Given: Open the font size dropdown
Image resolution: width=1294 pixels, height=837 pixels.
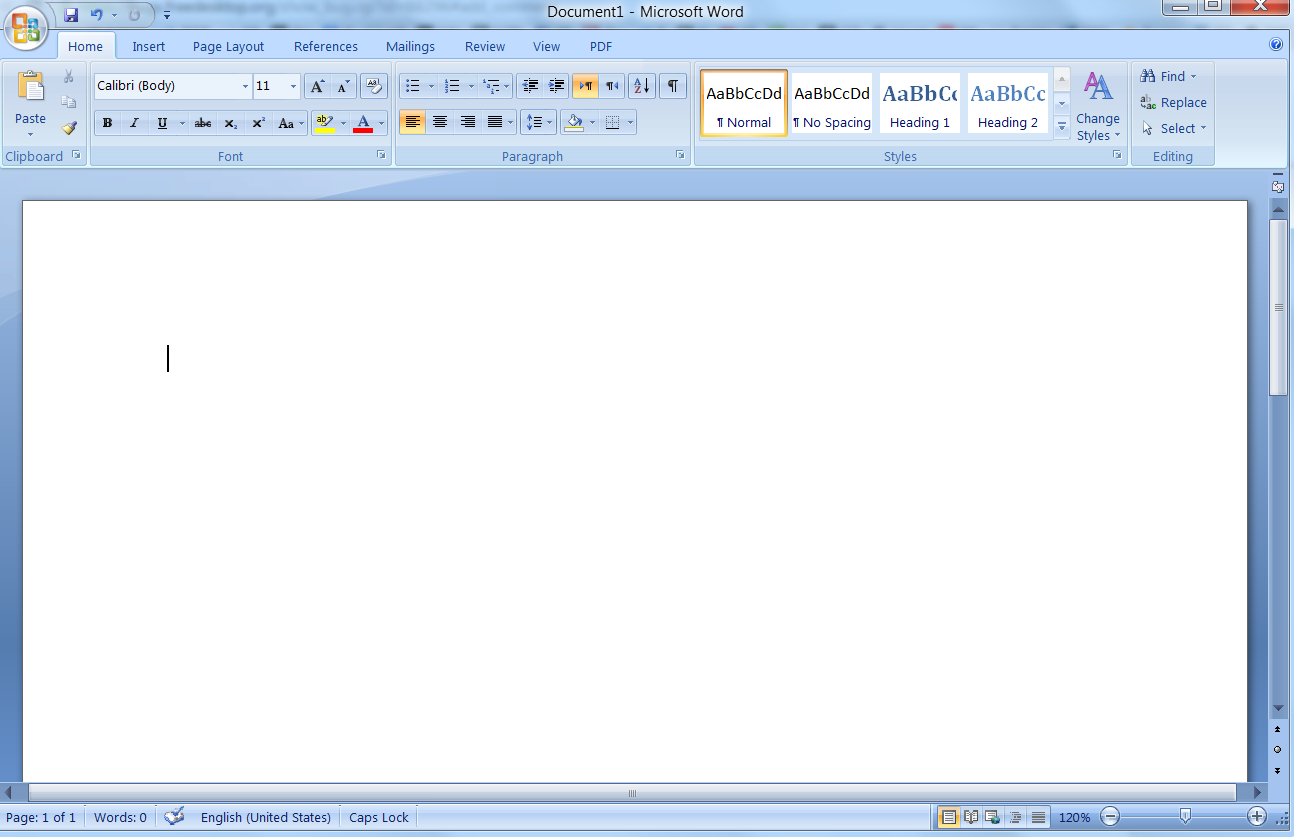Looking at the screenshot, I should point(293,87).
